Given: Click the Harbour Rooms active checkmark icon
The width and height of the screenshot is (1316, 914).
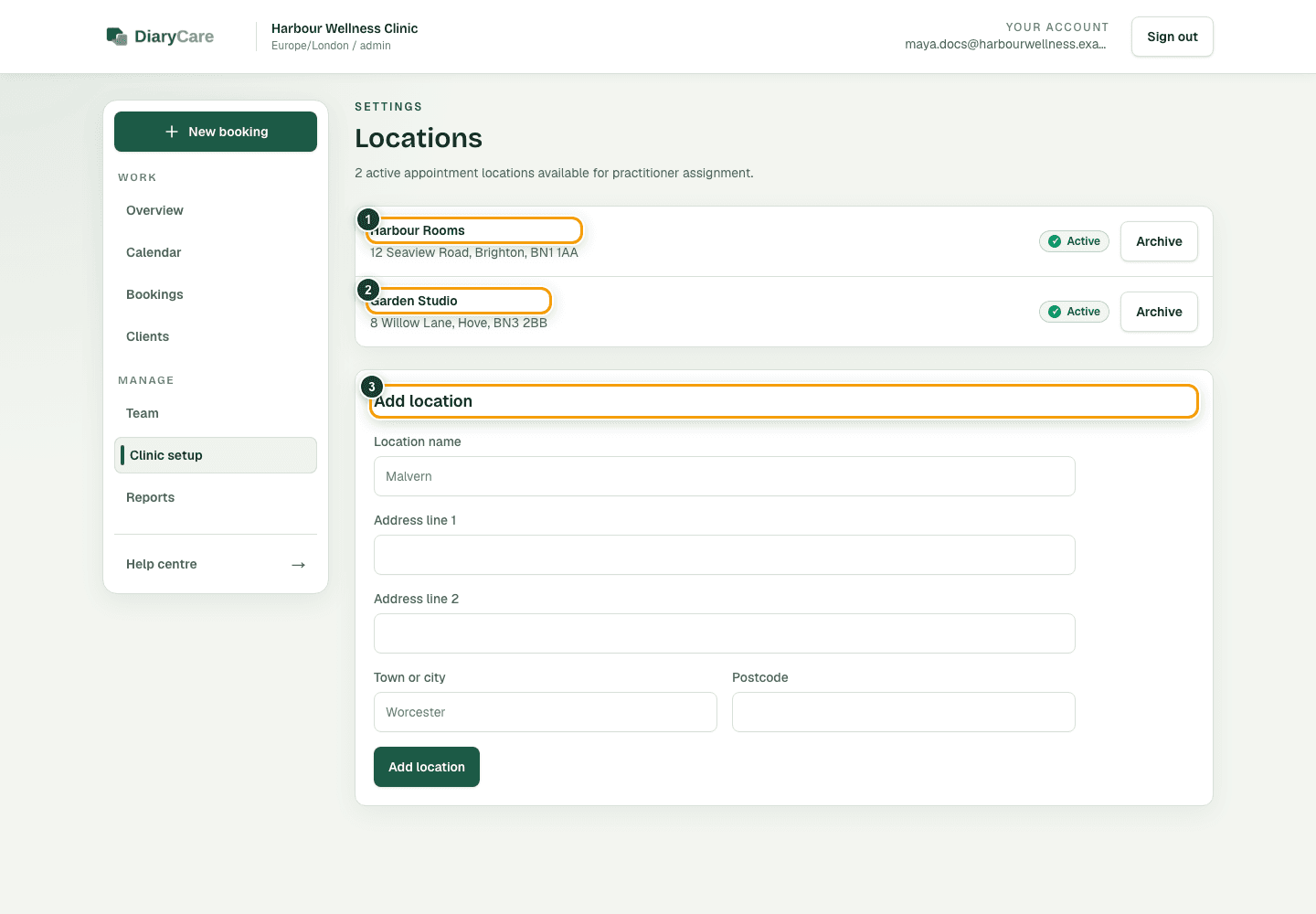Looking at the screenshot, I should click(x=1055, y=241).
